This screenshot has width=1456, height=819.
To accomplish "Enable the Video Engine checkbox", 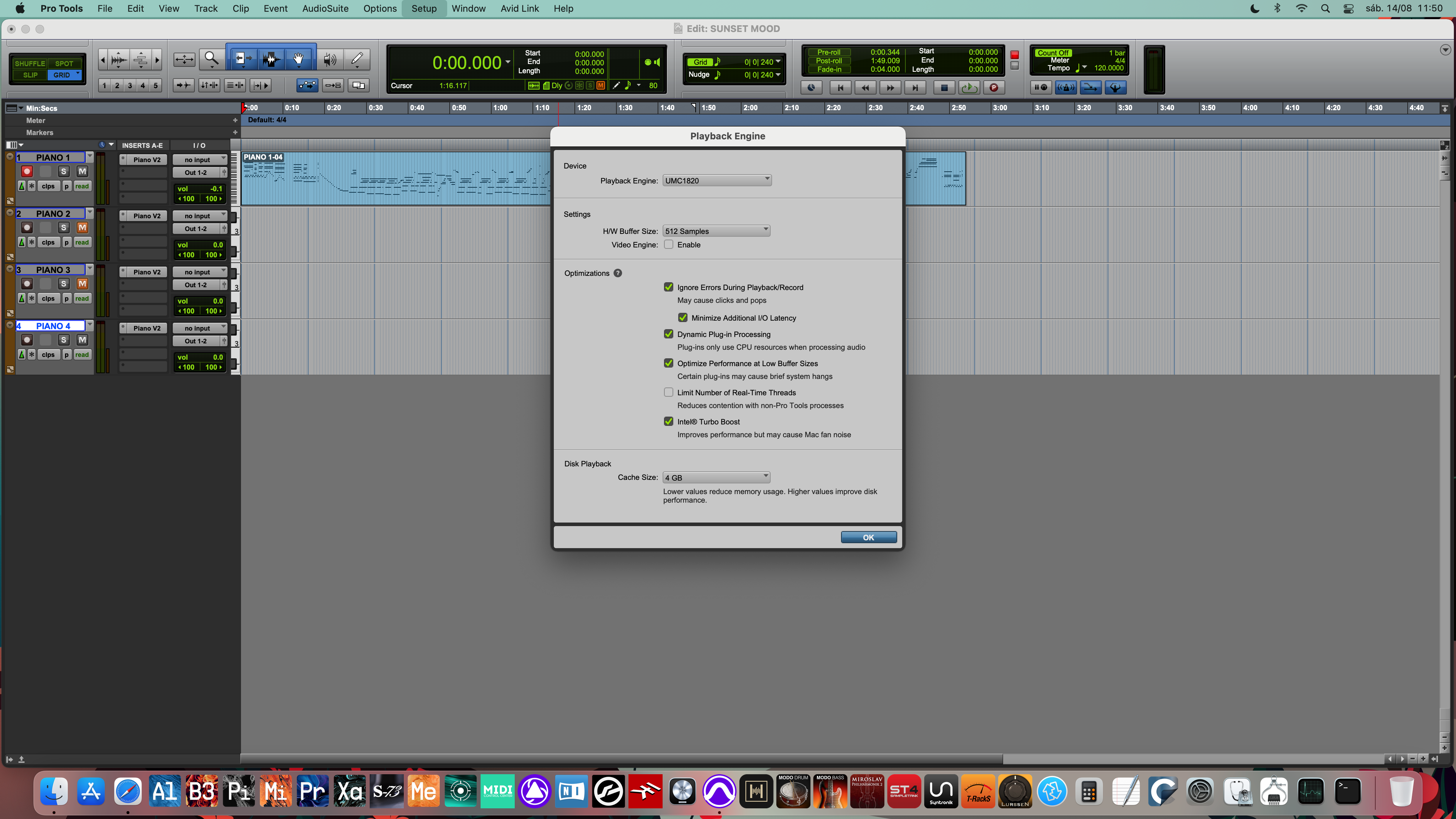I will (669, 244).
